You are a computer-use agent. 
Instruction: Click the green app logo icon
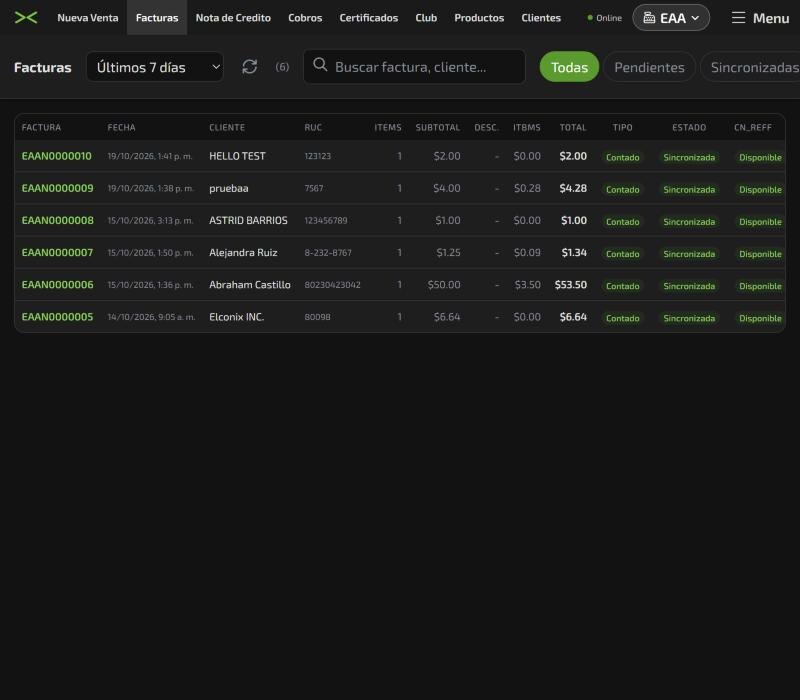tap(26, 18)
